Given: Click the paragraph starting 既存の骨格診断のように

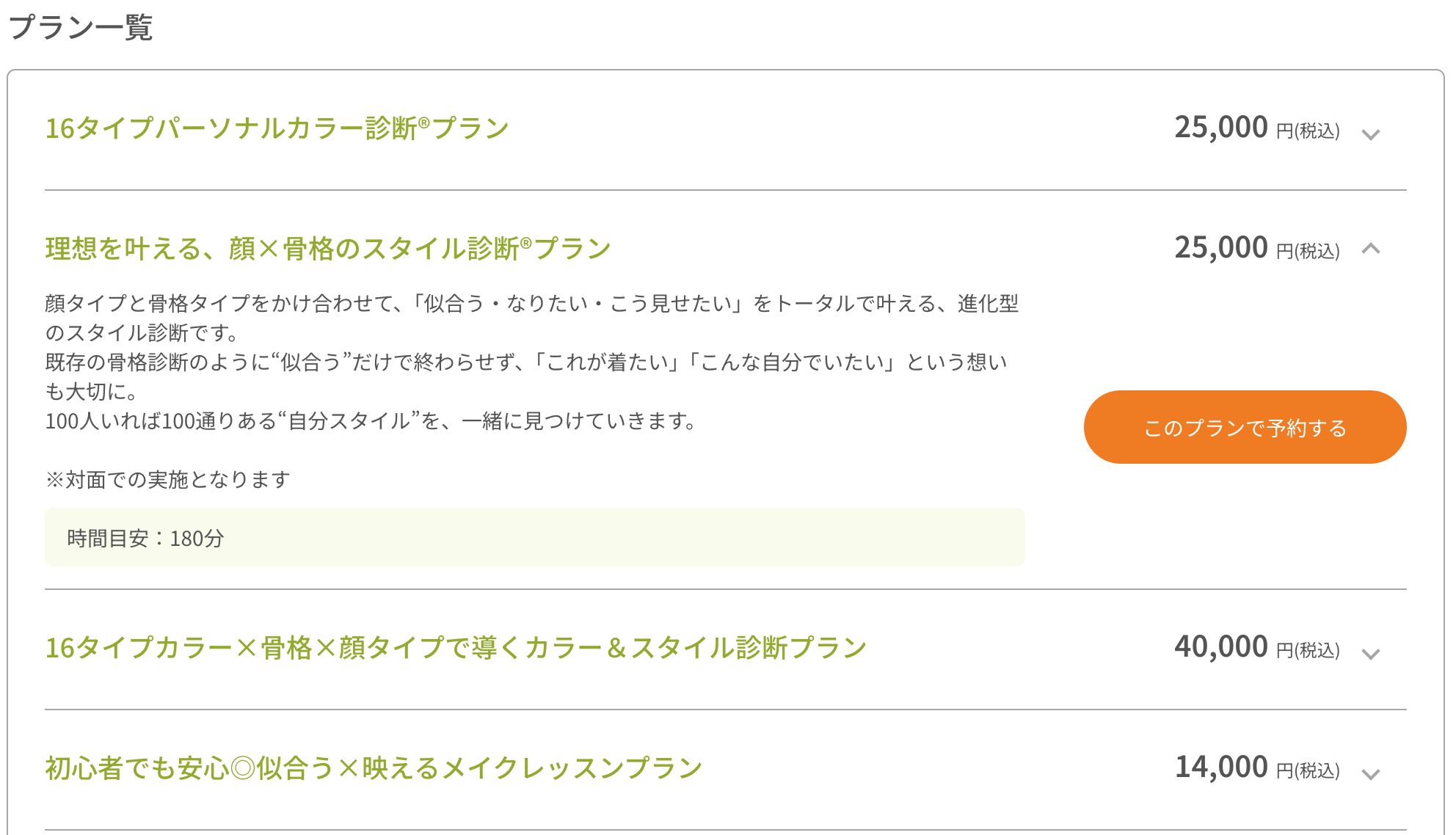Looking at the screenshot, I should (x=525, y=376).
